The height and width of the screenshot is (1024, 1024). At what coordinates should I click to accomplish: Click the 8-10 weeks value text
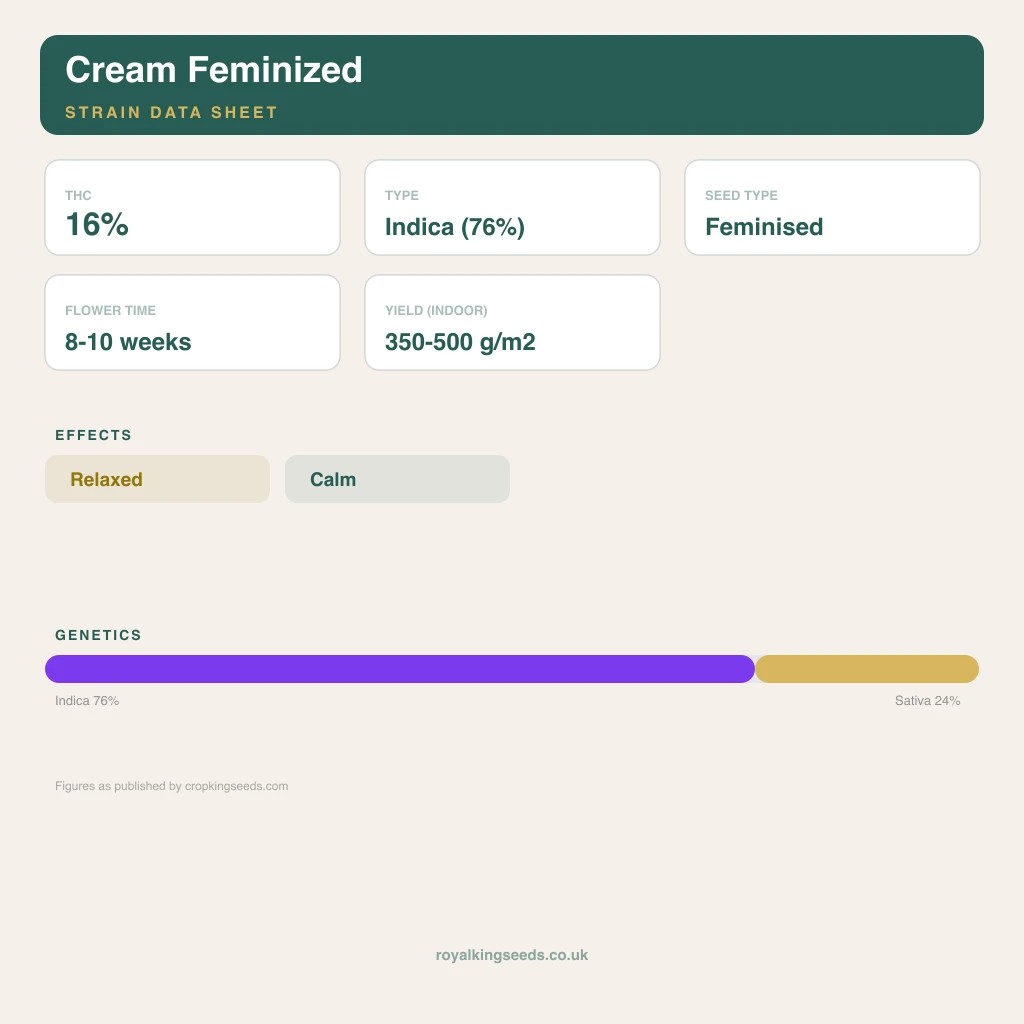[128, 342]
